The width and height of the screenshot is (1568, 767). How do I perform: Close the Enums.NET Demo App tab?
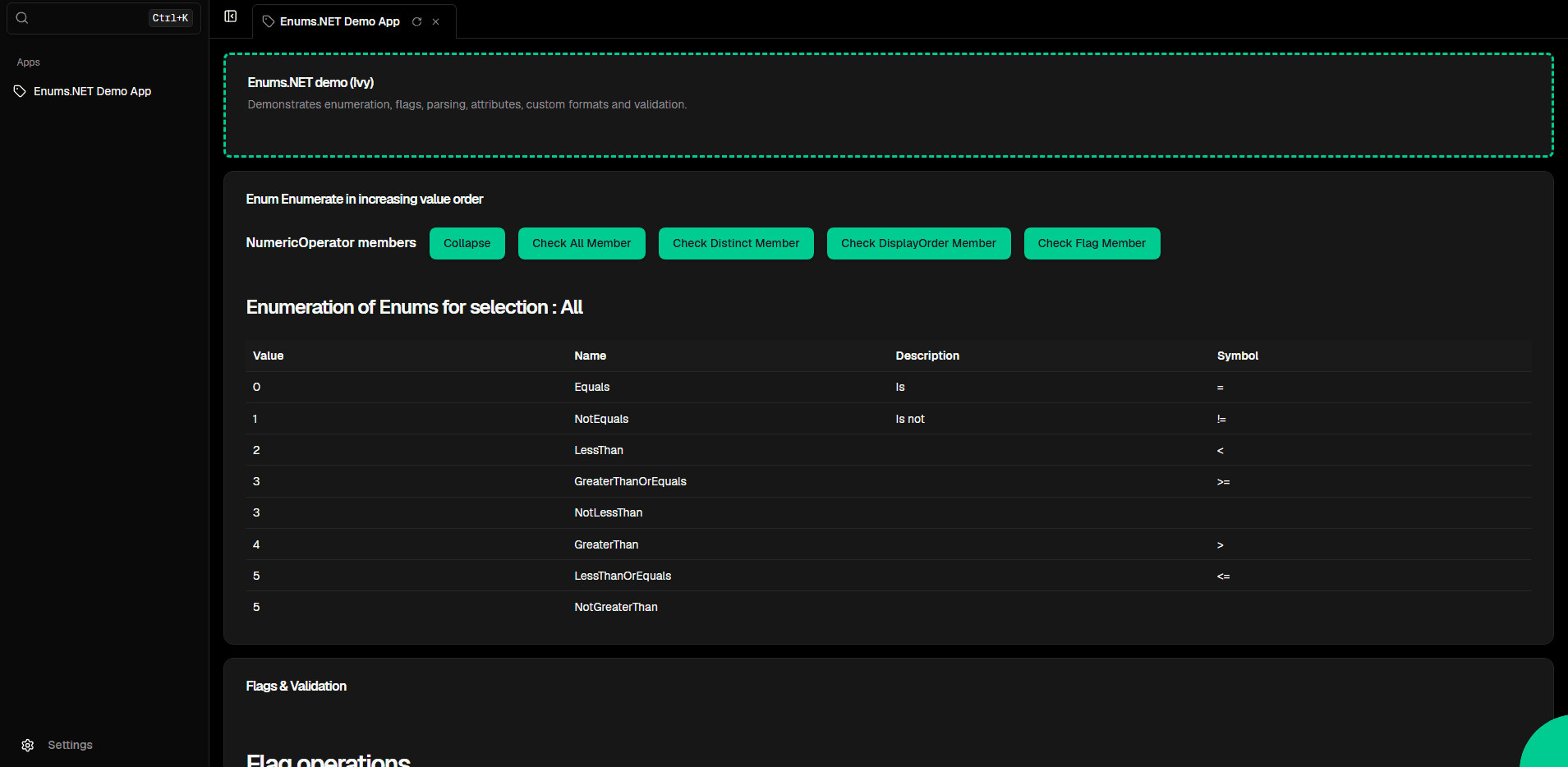tap(436, 22)
